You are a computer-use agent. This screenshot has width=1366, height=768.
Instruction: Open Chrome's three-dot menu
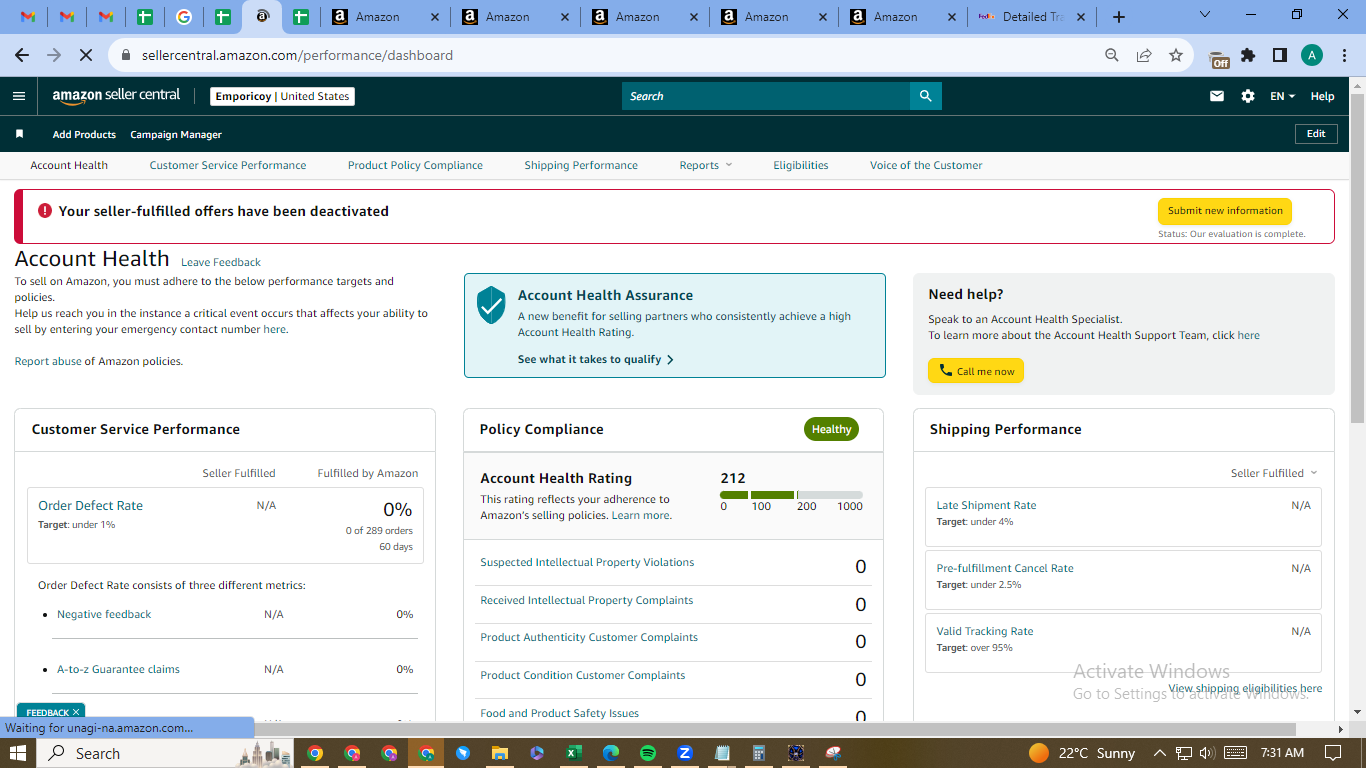(x=1344, y=55)
